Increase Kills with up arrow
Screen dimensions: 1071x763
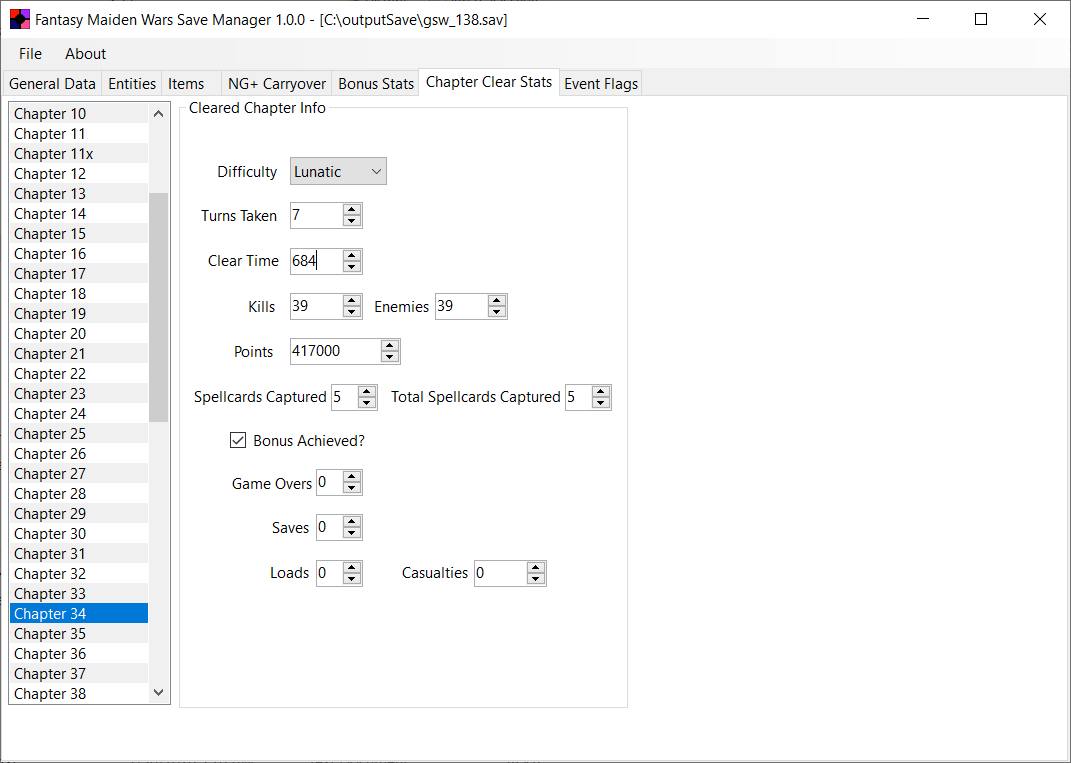[352, 301]
